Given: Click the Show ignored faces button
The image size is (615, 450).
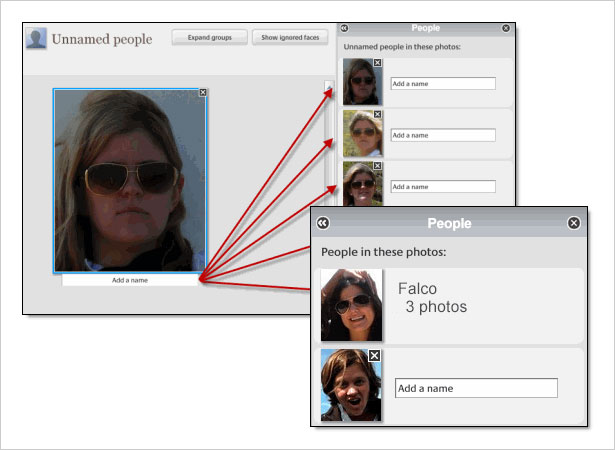Looking at the screenshot, I should (x=290, y=37).
